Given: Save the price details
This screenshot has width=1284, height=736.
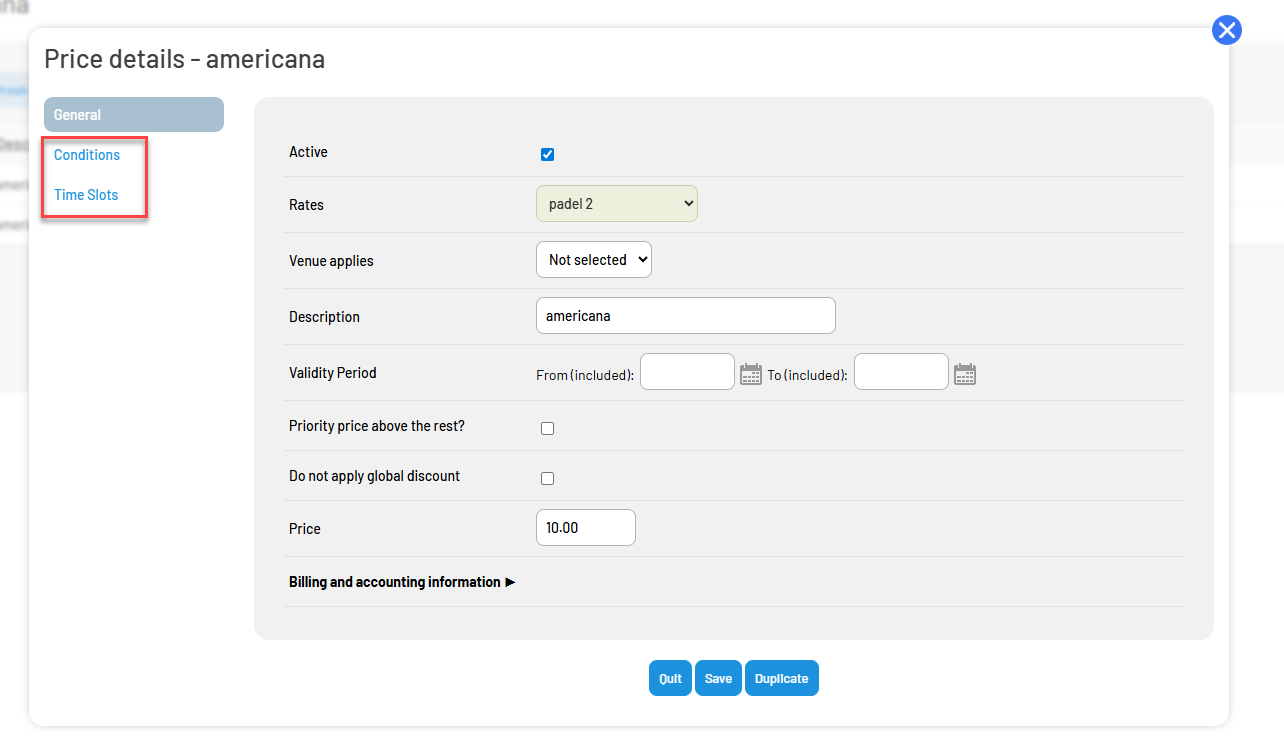Looking at the screenshot, I should point(718,678).
